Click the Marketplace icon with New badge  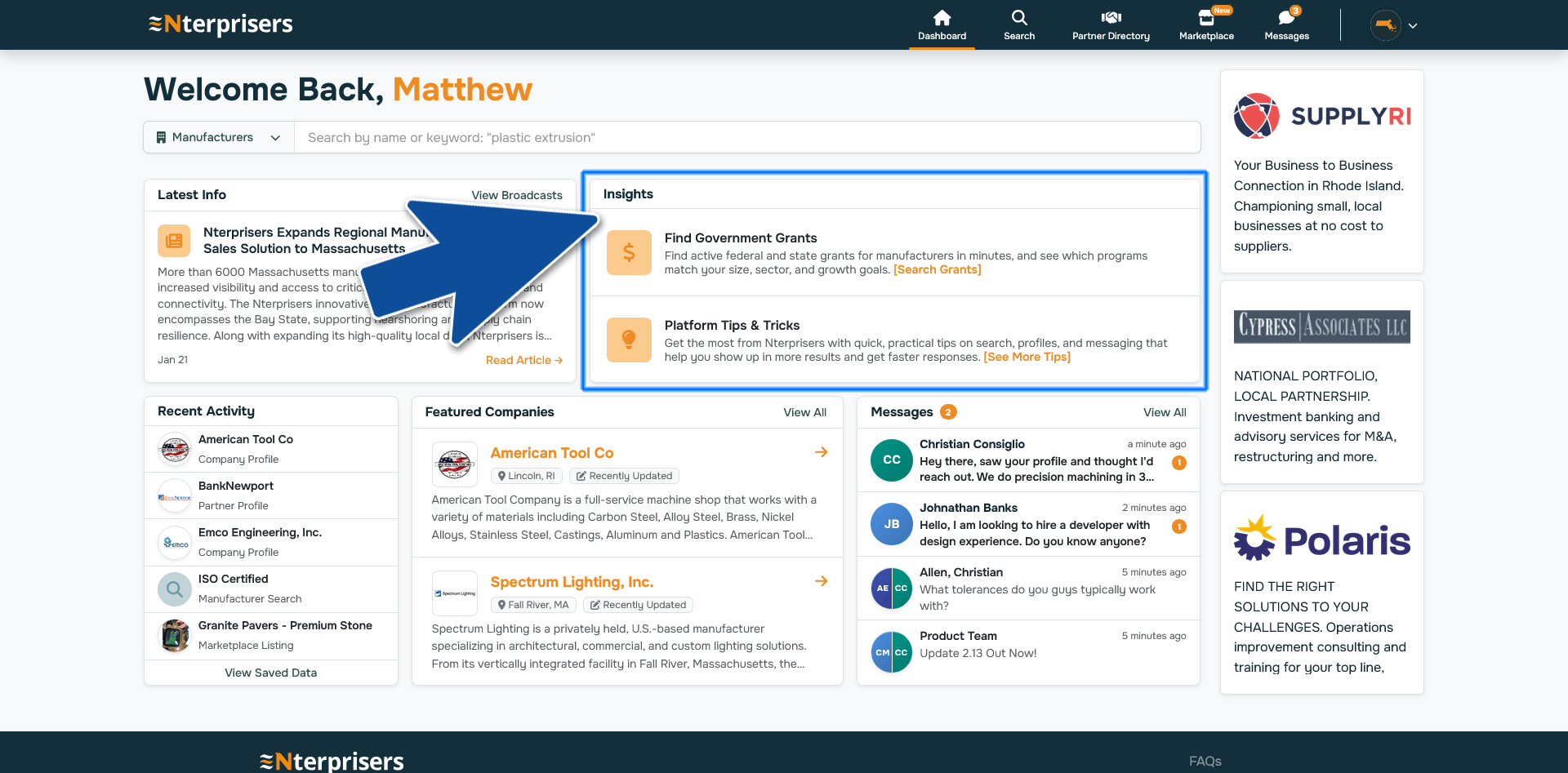(x=1206, y=17)
